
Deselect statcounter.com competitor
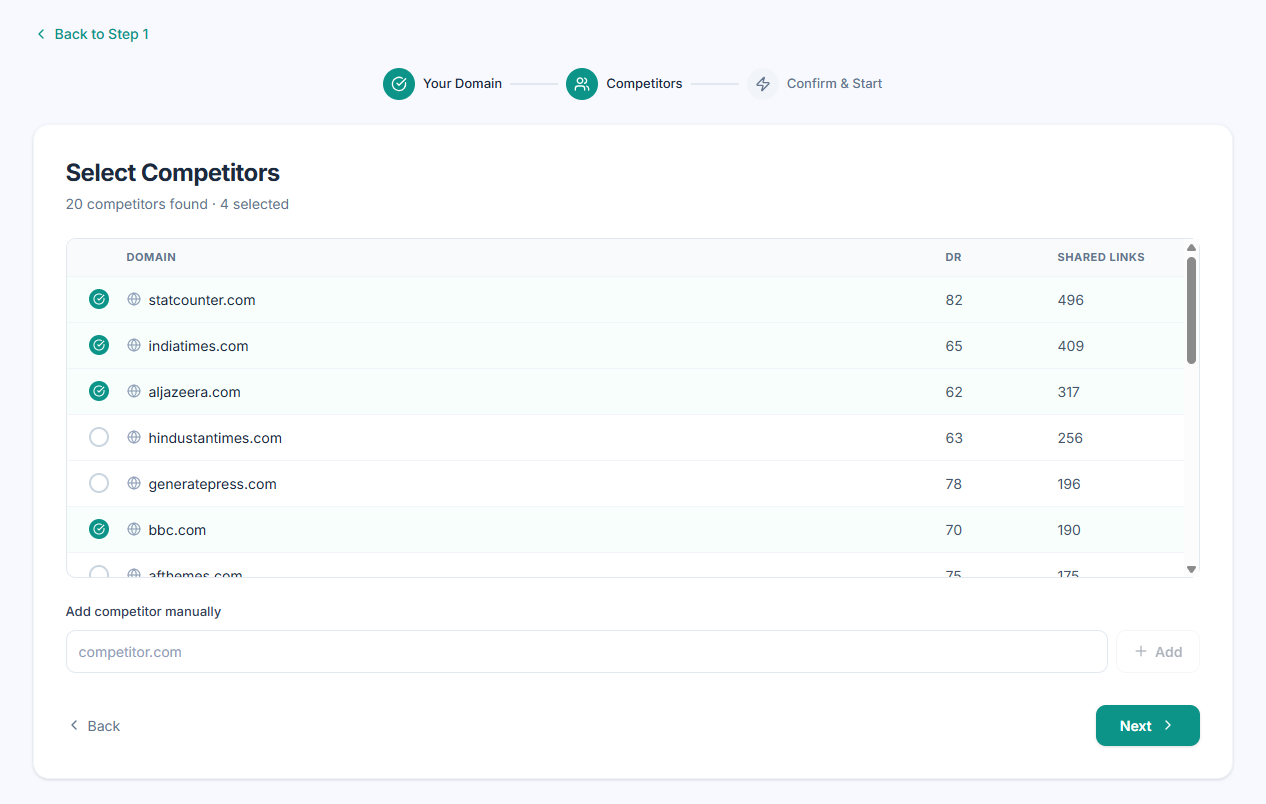99,299
